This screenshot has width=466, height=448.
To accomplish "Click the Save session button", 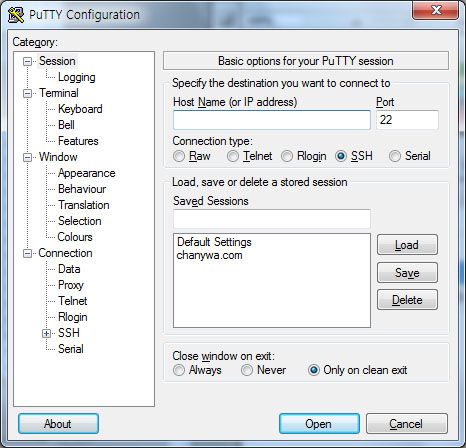I will [407, 273].
